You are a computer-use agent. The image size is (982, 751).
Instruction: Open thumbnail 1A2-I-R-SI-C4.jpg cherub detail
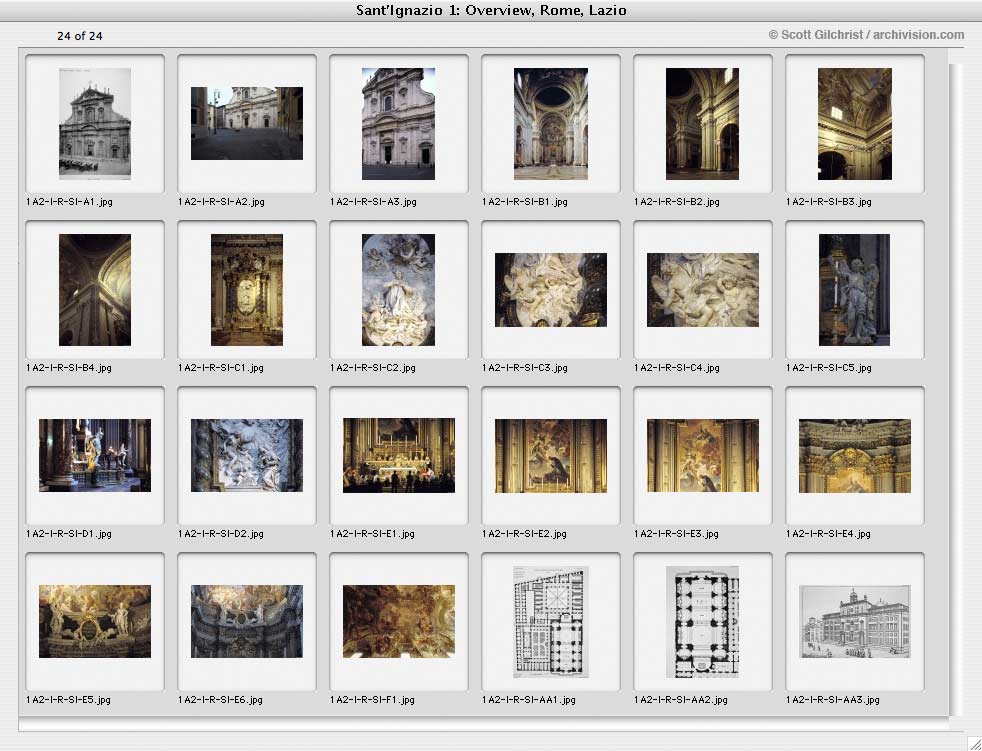click(703, 290)
